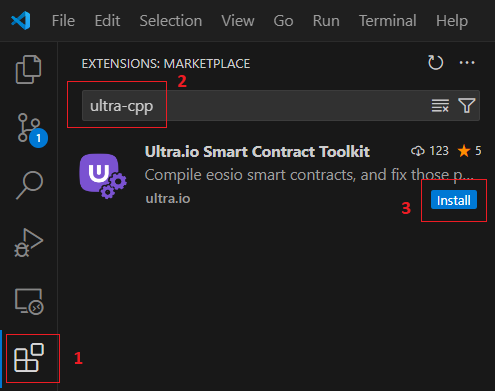Refresh the extensions marketplace list
The height and width of the screenshot is (391, 495).
click(x=435, y=62)
